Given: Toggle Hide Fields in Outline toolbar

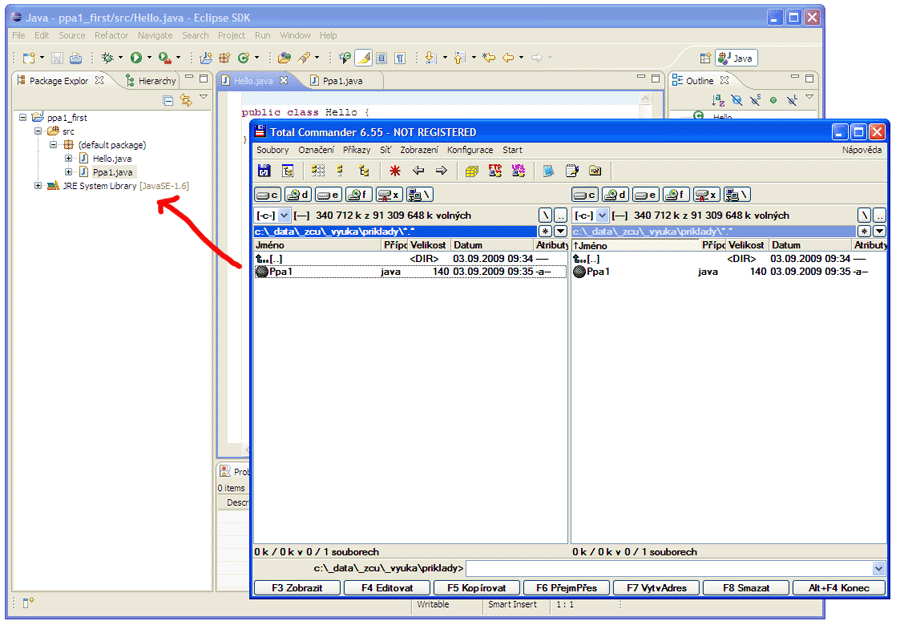Looking at the screenshot, I should [737, 100].
